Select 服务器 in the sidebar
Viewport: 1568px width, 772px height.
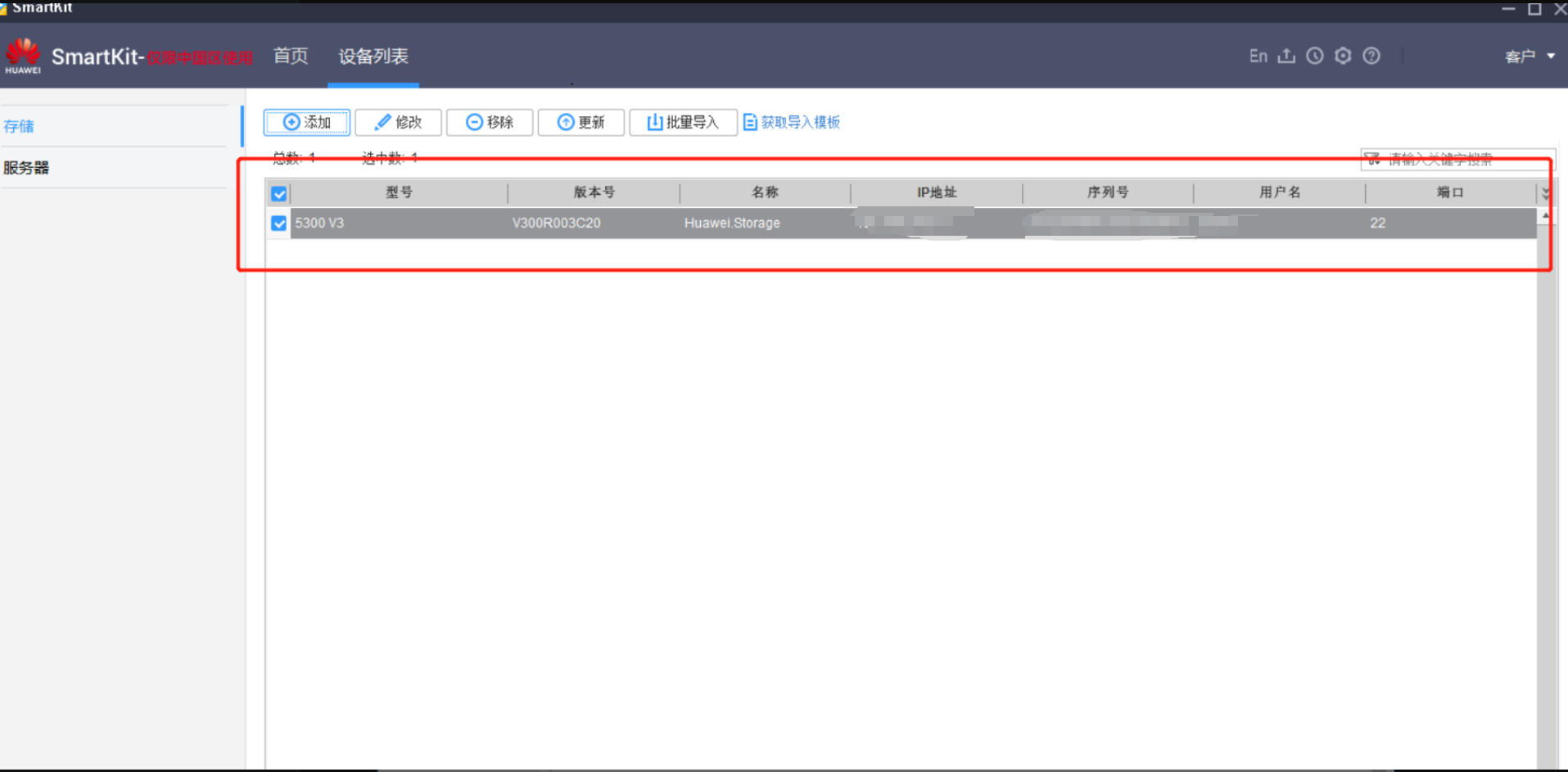pyautogui.click(x=26, y=168)
